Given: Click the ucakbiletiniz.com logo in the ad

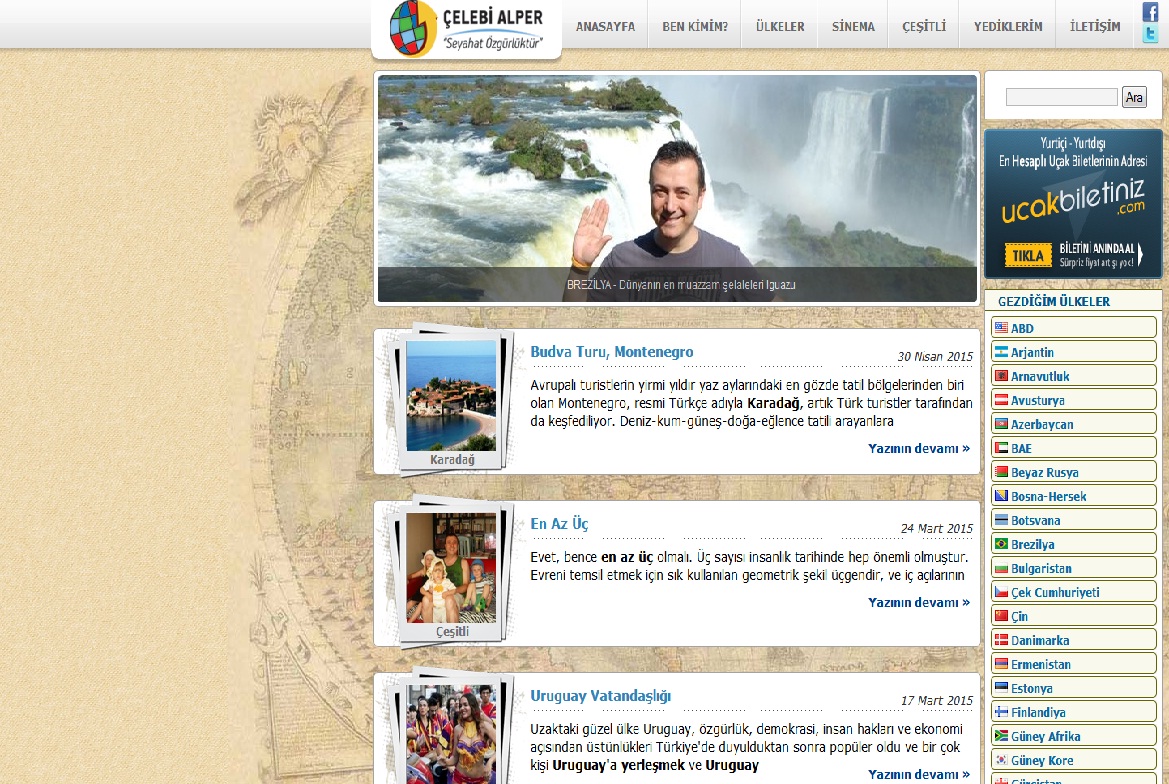Looking at the screenshot, I should tap(1072, 202).
